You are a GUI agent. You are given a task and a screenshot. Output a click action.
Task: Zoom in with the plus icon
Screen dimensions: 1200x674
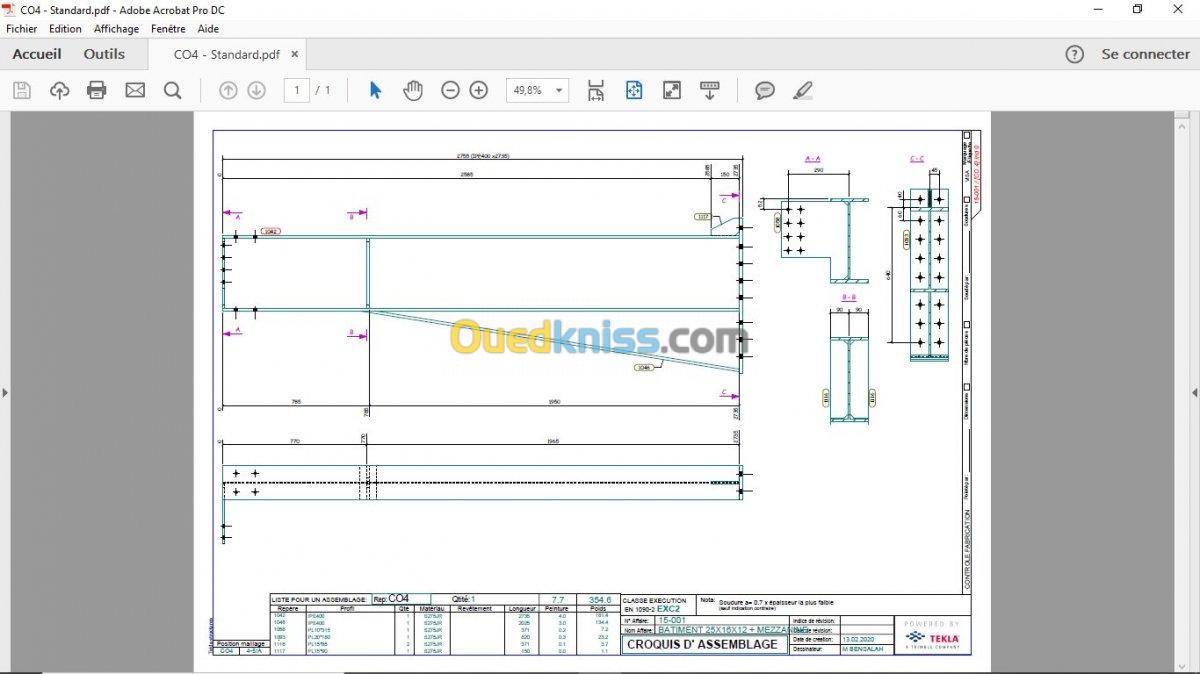tap(479, 90)
